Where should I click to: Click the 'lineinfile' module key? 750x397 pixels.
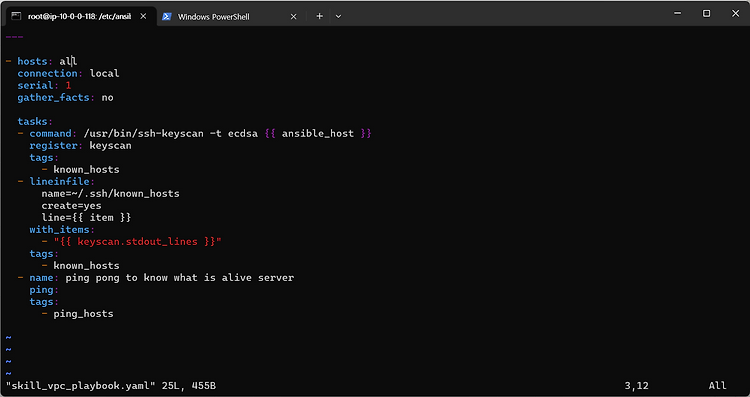click(59, 181)
